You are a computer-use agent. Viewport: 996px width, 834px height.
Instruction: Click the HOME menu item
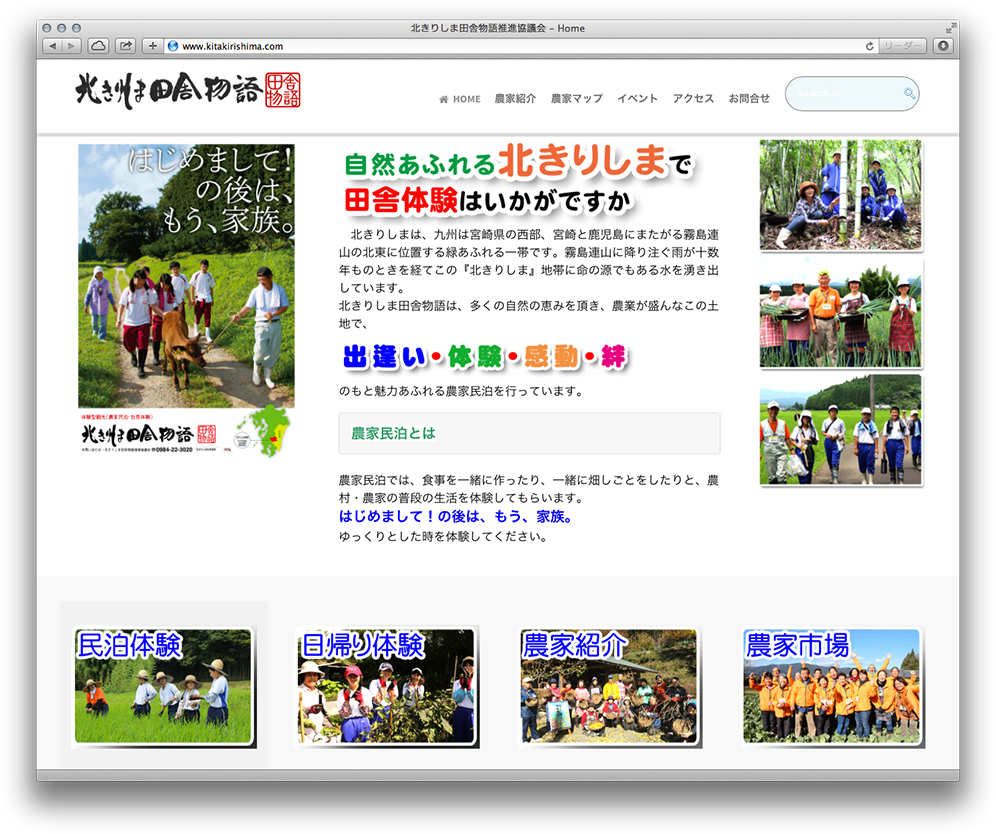460,99
